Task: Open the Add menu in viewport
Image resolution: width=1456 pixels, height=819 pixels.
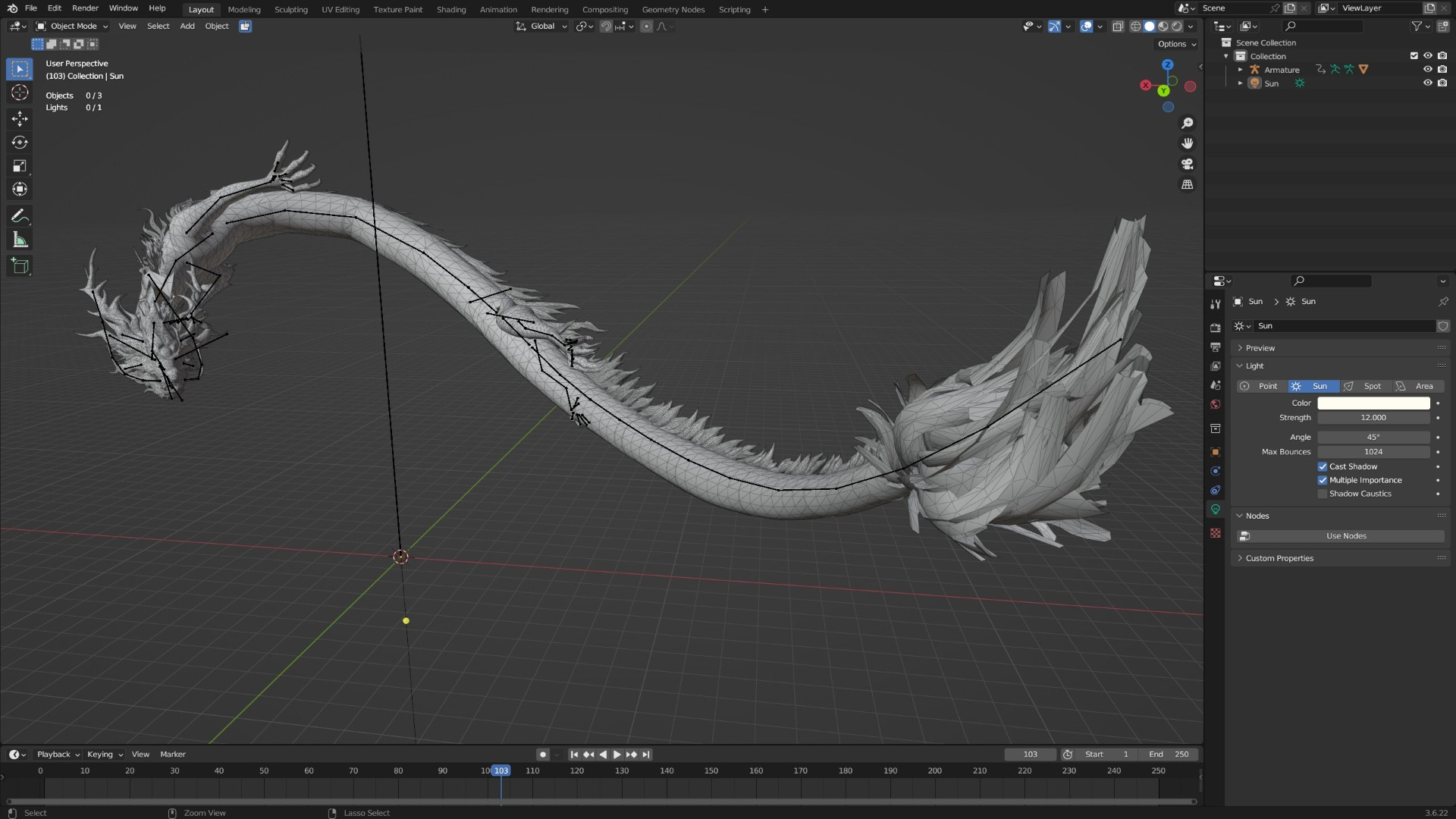Action: pyautogui.click(x=187, y=27)
